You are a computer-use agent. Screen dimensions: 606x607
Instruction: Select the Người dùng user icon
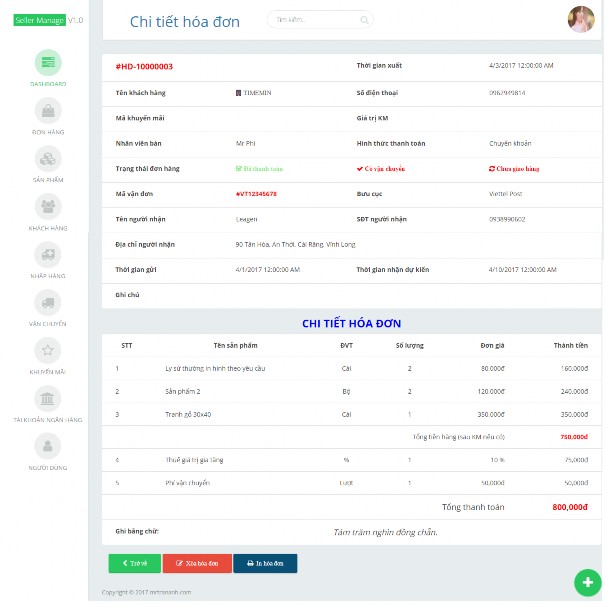coord(48,446)
